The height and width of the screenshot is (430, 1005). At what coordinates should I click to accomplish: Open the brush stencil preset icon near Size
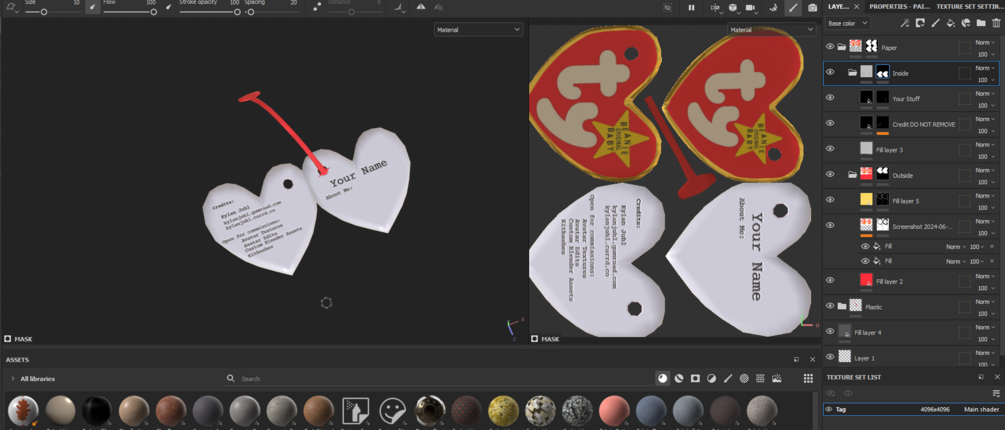(10, 7)
